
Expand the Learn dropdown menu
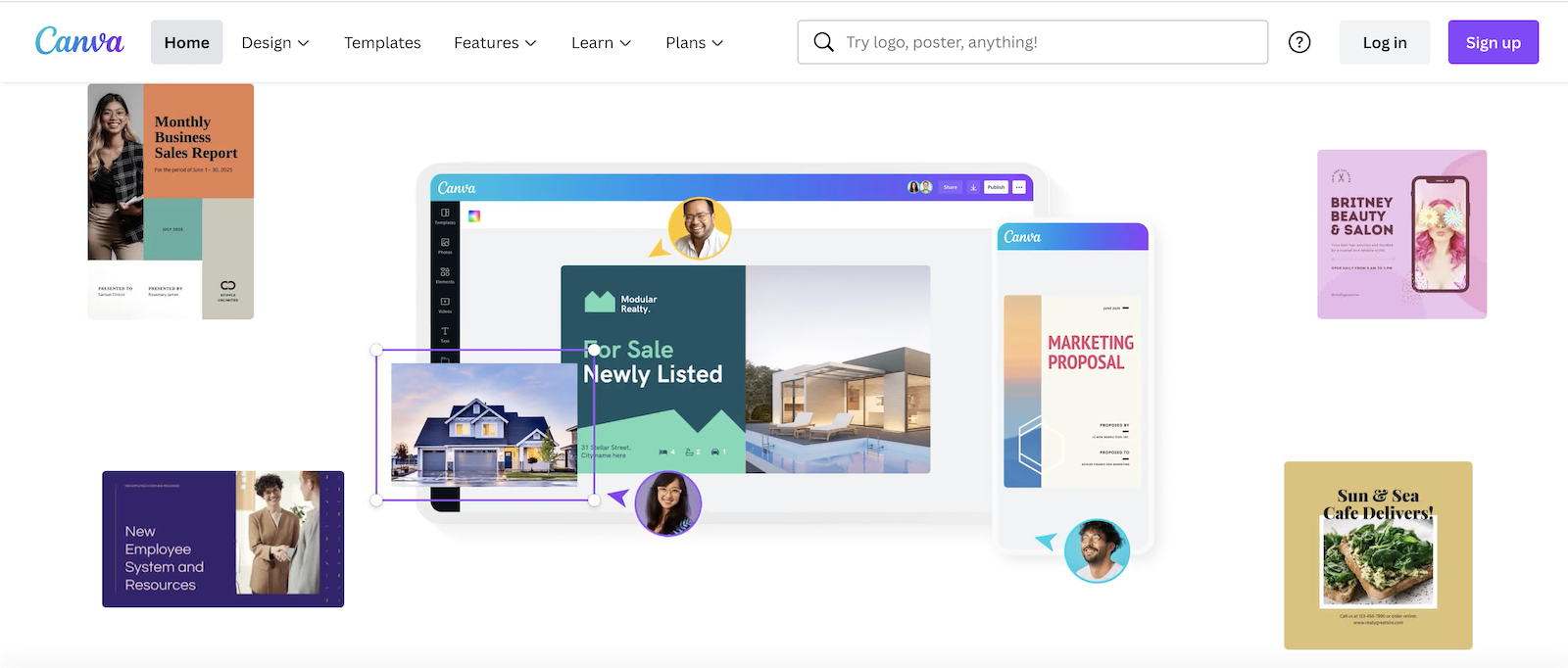point(601,42)
